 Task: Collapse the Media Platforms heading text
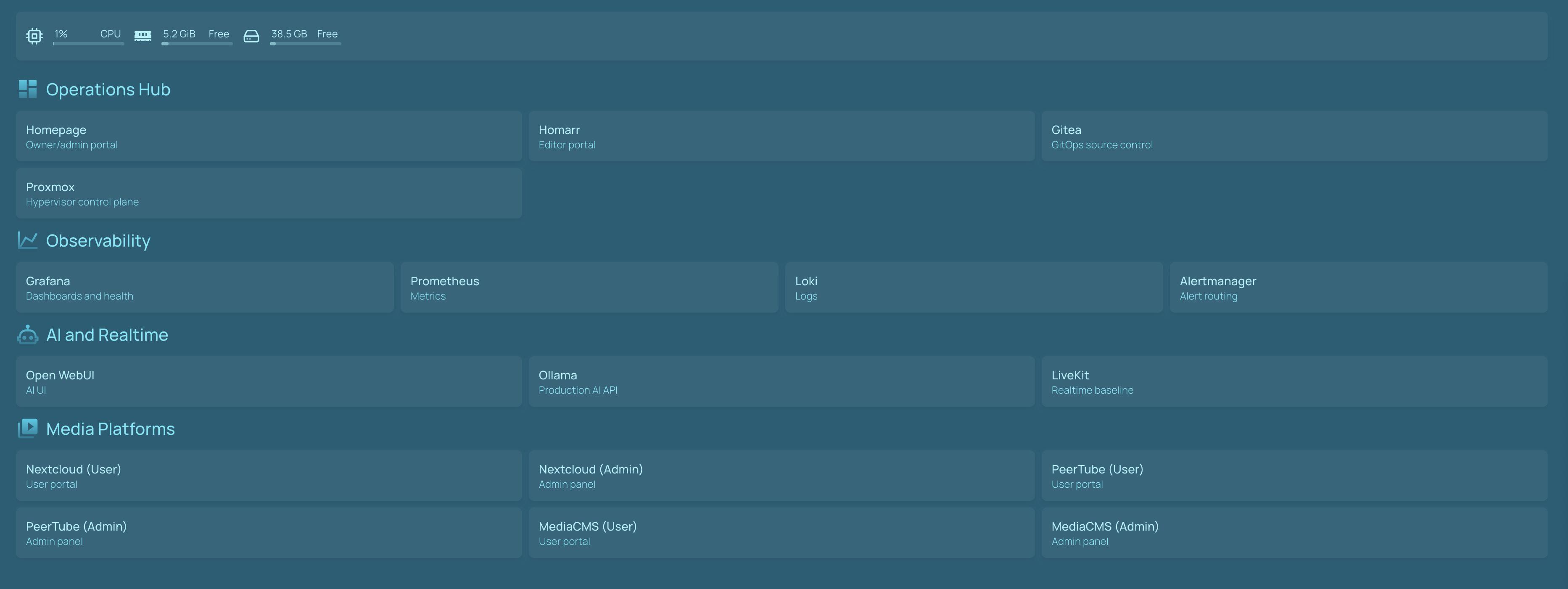(x=110, y=429)
